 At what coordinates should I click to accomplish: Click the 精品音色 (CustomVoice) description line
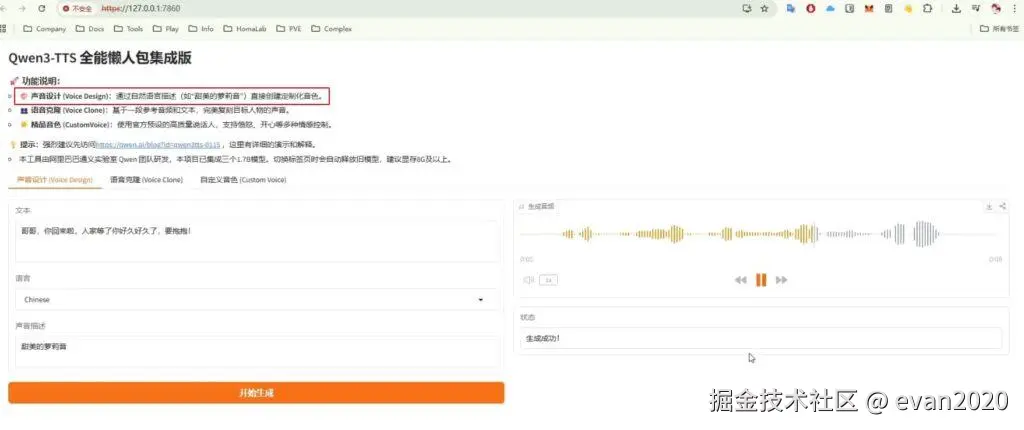click(176, 124)
